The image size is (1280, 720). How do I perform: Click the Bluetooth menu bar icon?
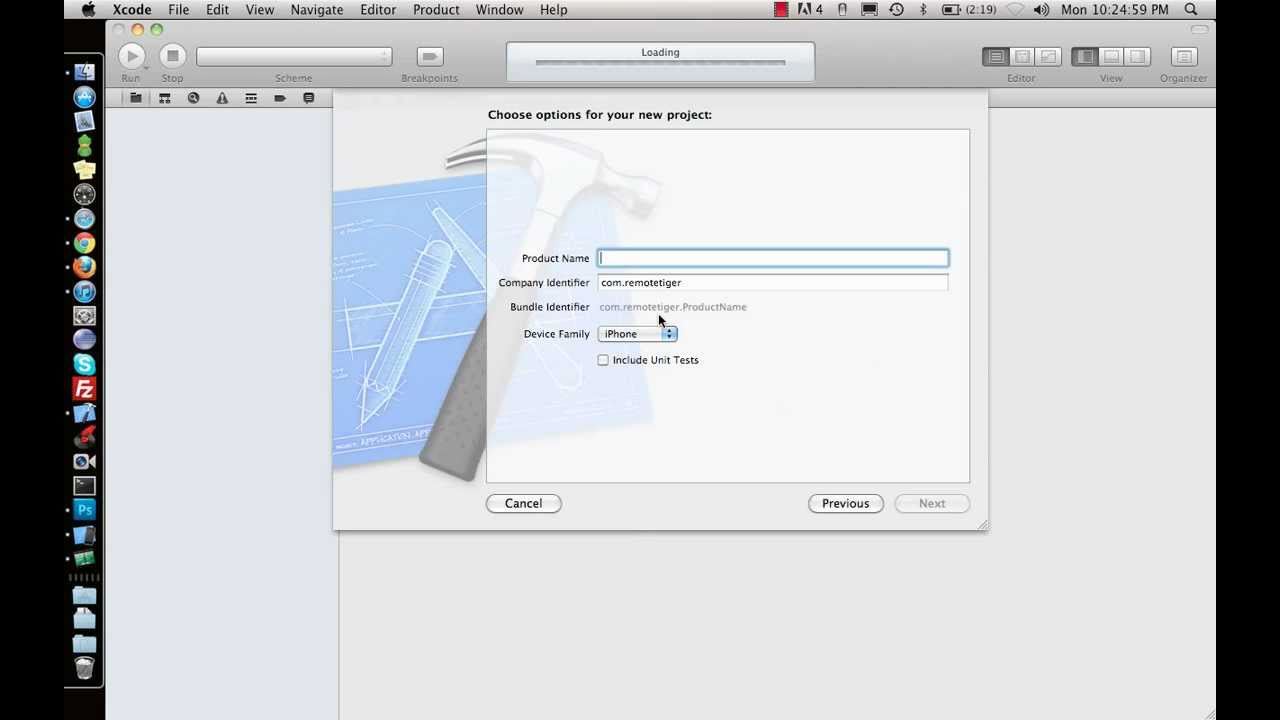[923, 10]
